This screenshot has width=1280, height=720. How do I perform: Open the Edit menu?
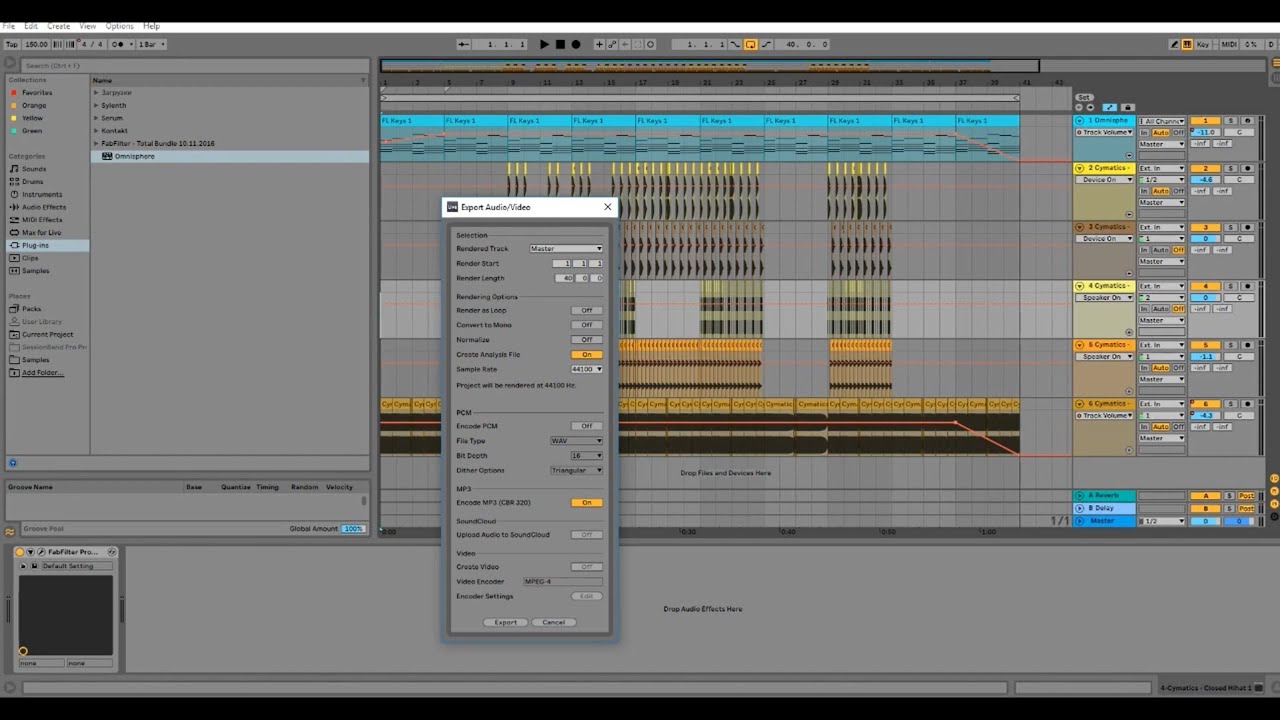[31, 26]
